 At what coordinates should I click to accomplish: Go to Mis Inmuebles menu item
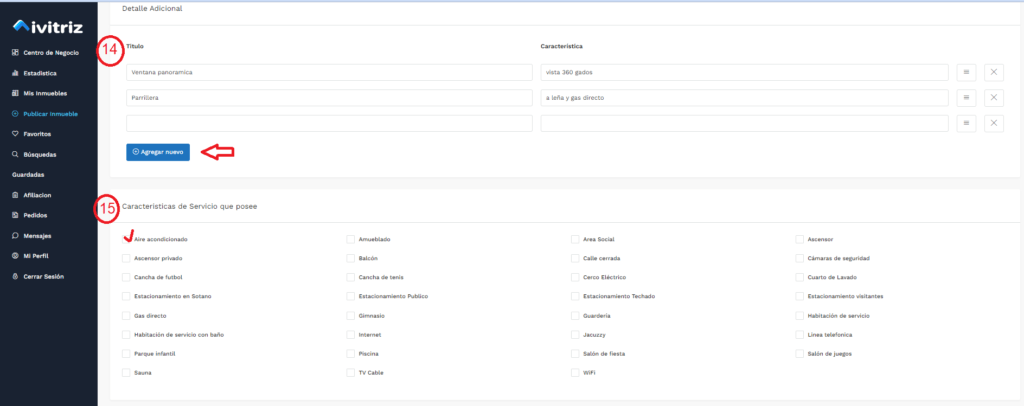43,93
